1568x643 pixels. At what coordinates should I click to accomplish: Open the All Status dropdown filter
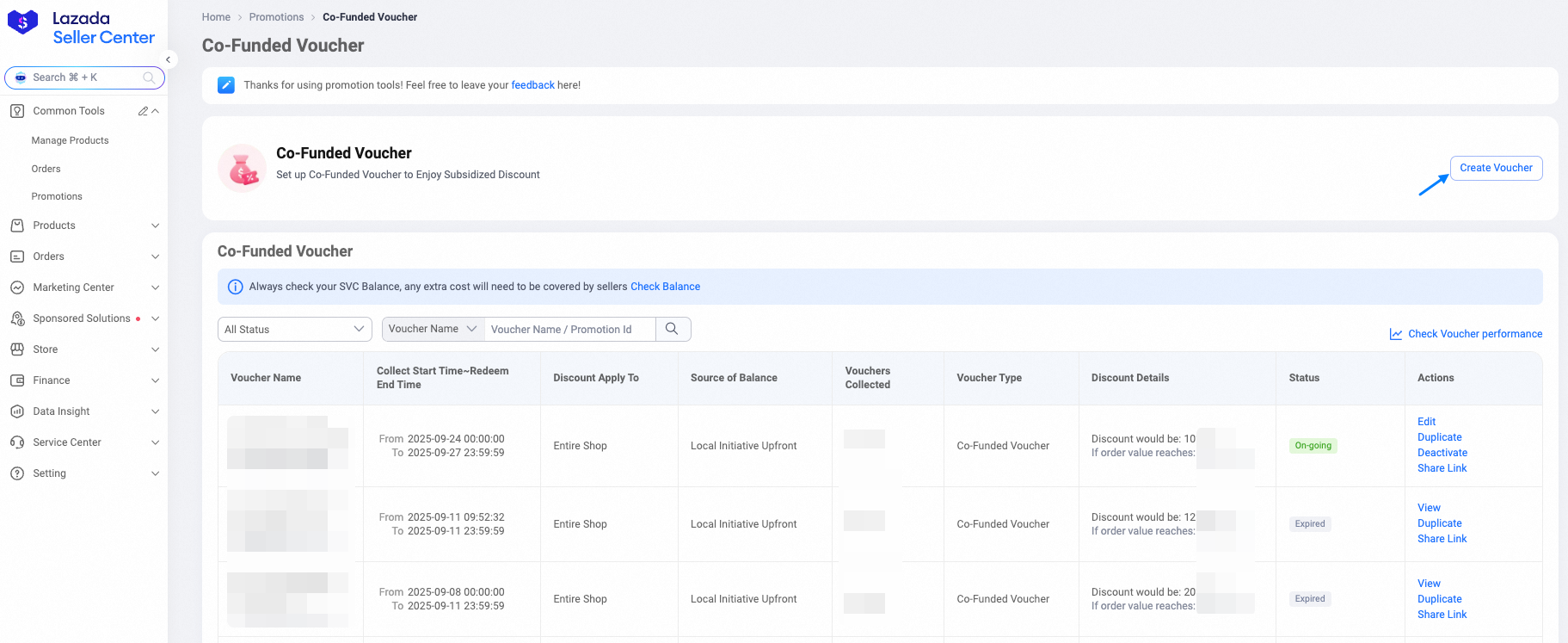294,330
